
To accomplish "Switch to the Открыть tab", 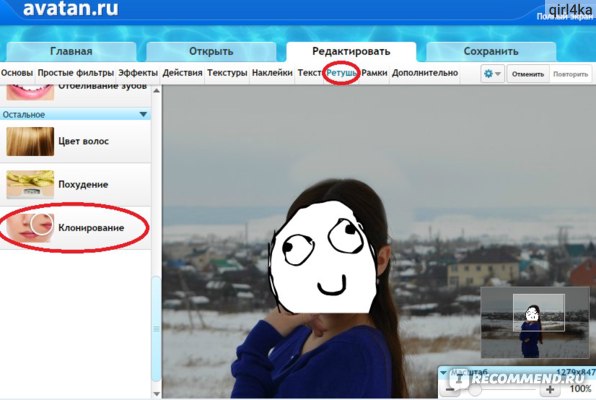I will pyautogui.click(x=211, y=51).
